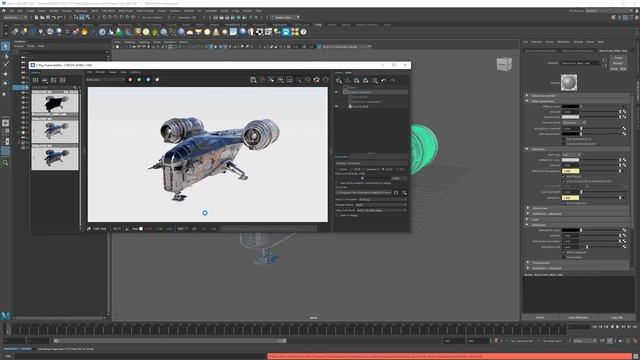Open the Display device dropdown
Viewport: 640px width, 360px height.
pos(381,205)
